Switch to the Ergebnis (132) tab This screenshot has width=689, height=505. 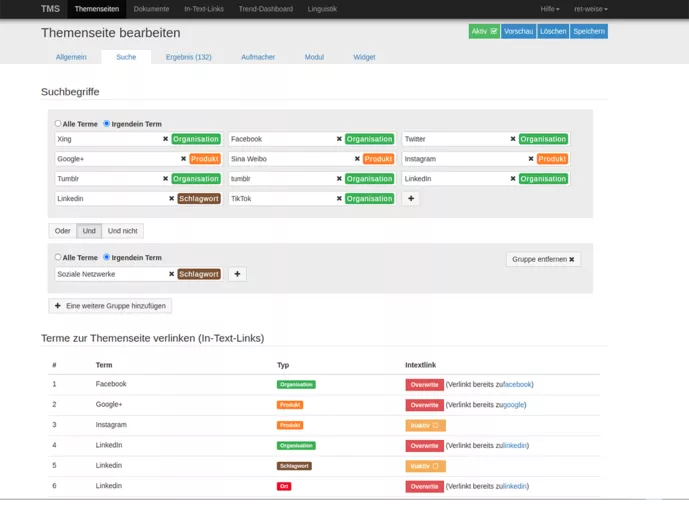tap(188, 57)
